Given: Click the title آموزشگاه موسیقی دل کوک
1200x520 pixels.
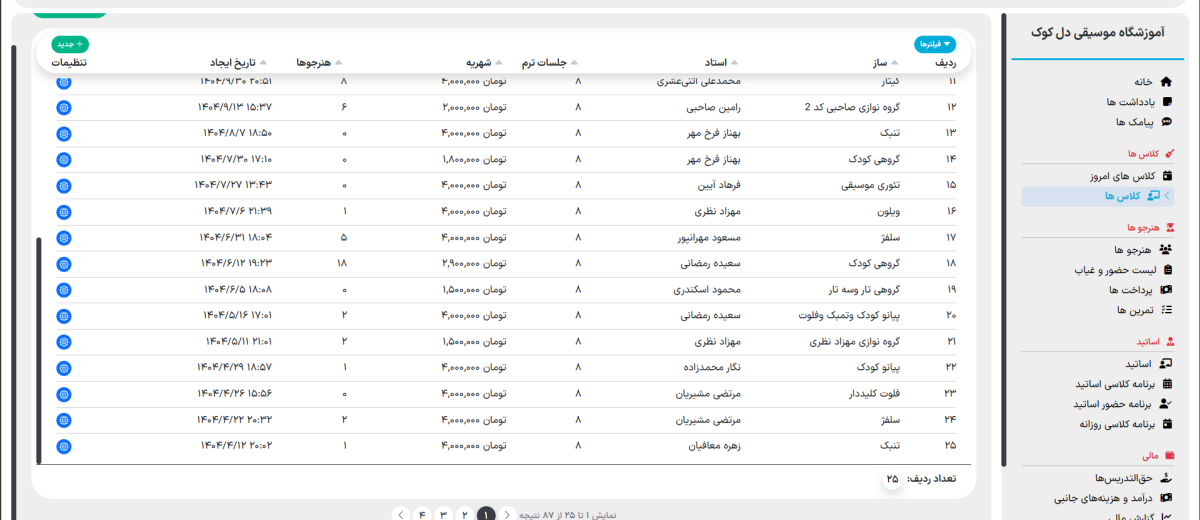Looking at the screenshot, I should pyautogui.click(x=1097, y=33).
